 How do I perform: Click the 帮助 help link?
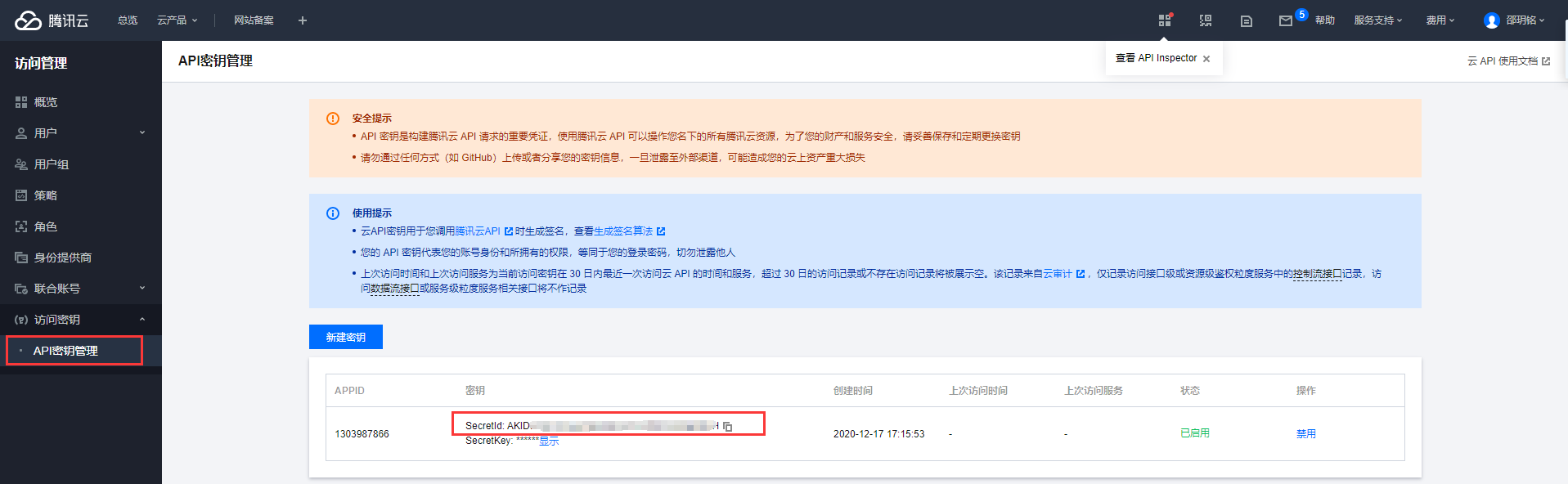[1325, 20]
